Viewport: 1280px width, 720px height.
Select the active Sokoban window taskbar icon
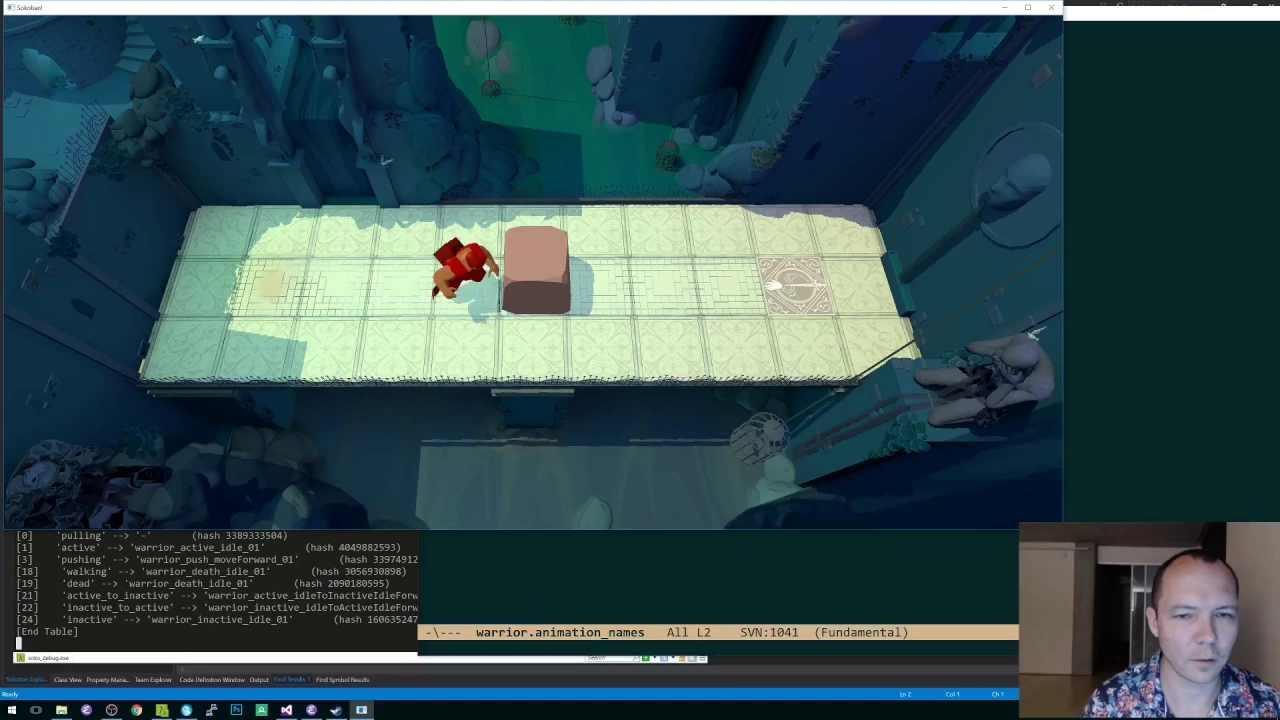coord(361,710)
